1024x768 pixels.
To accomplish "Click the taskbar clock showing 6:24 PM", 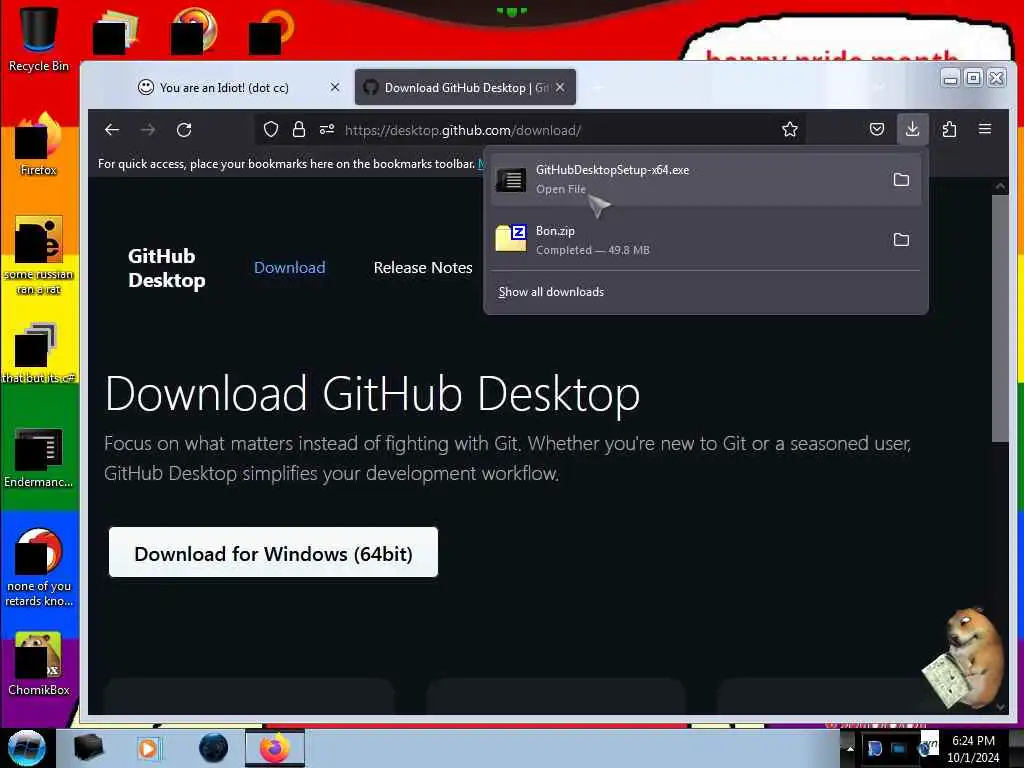I will pos(973,749).
